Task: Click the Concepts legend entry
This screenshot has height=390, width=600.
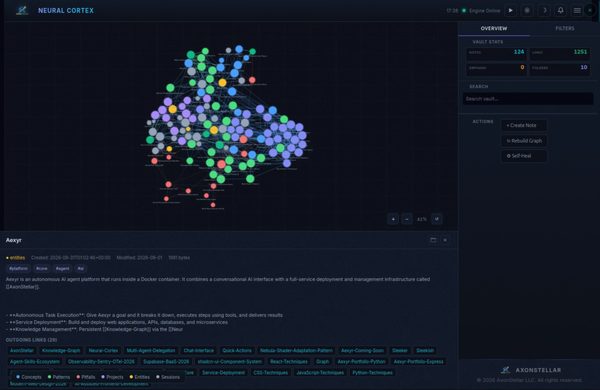Action: tap(29, 377)
